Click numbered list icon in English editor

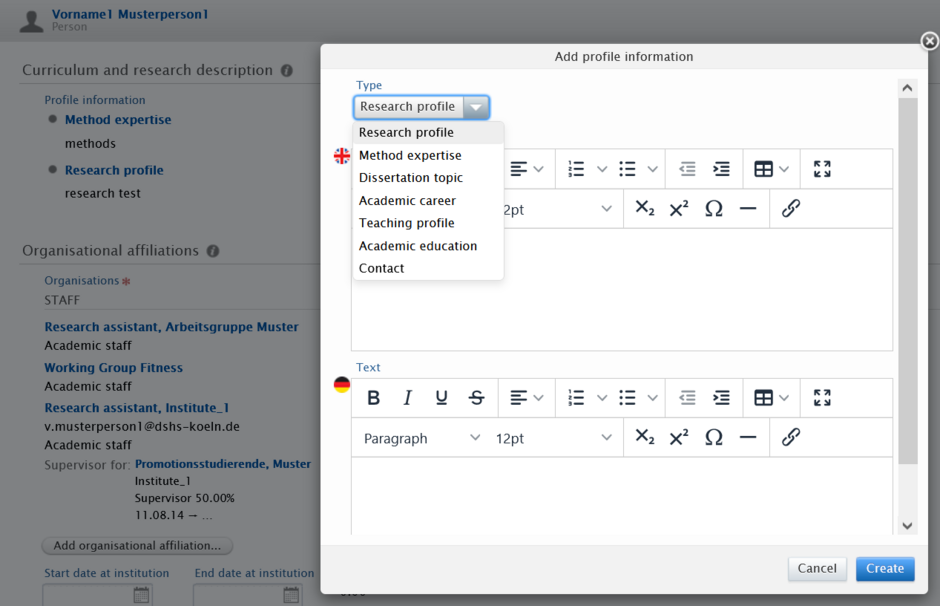tap(576, 169)
